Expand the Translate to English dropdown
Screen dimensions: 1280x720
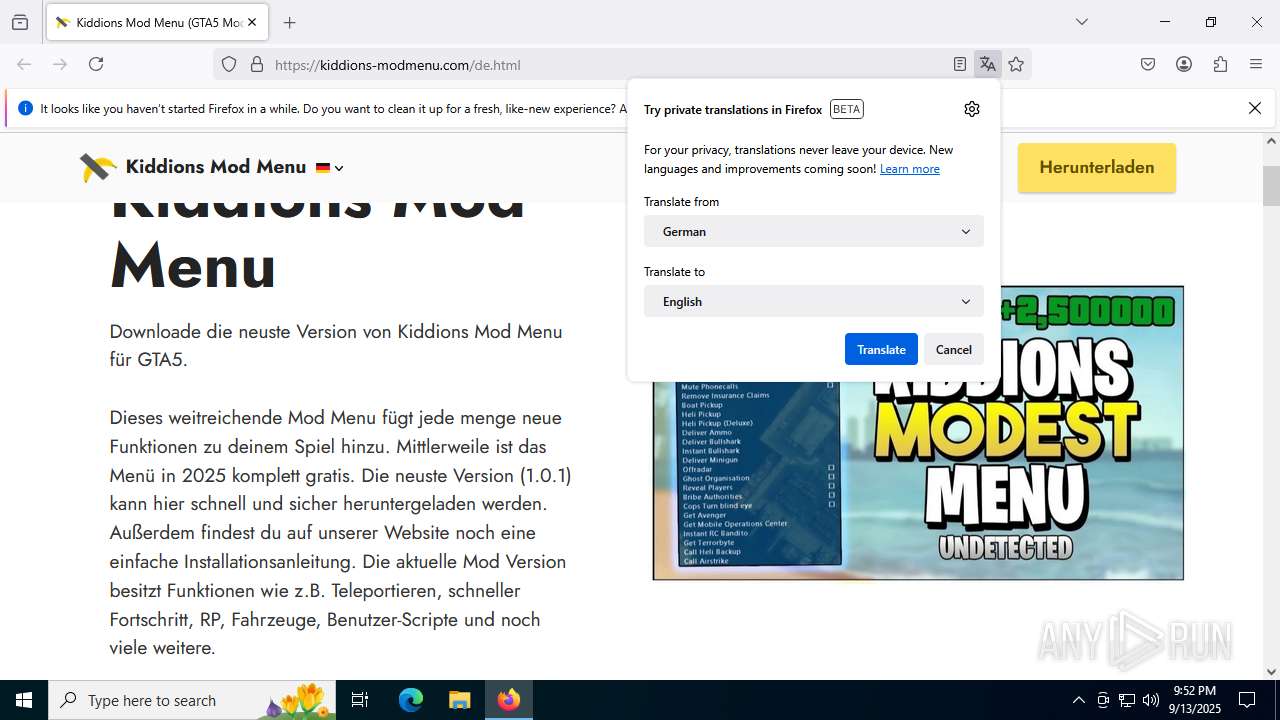814,301
